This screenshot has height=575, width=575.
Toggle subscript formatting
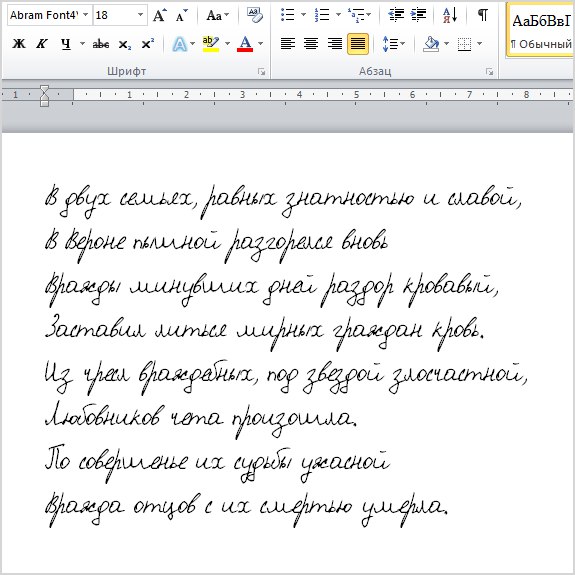pyautogui.click(x=125, y=44)
